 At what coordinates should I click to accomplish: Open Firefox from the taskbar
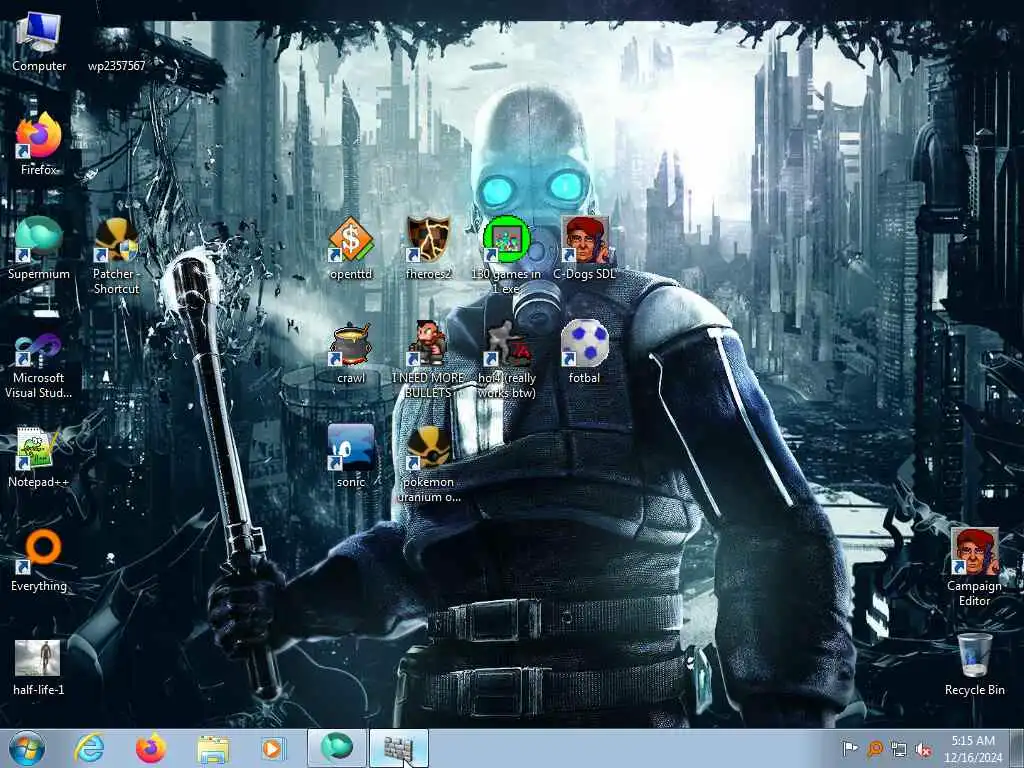coord(150,748)
